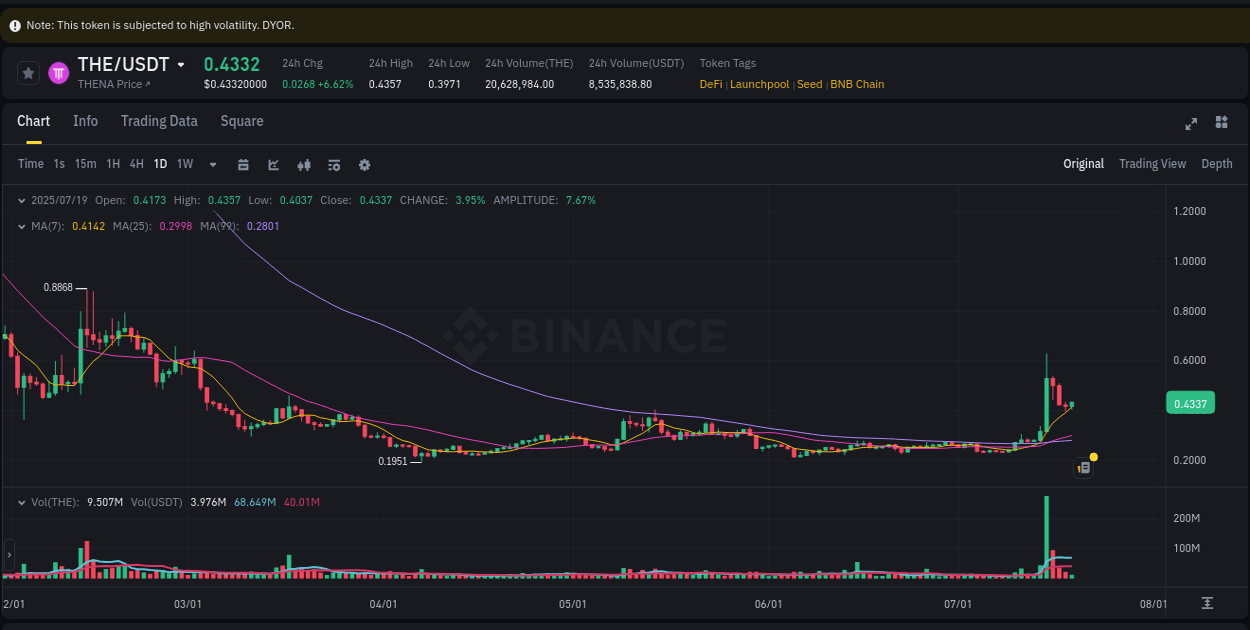Collapse the MA indicators row

pos(22,227)
